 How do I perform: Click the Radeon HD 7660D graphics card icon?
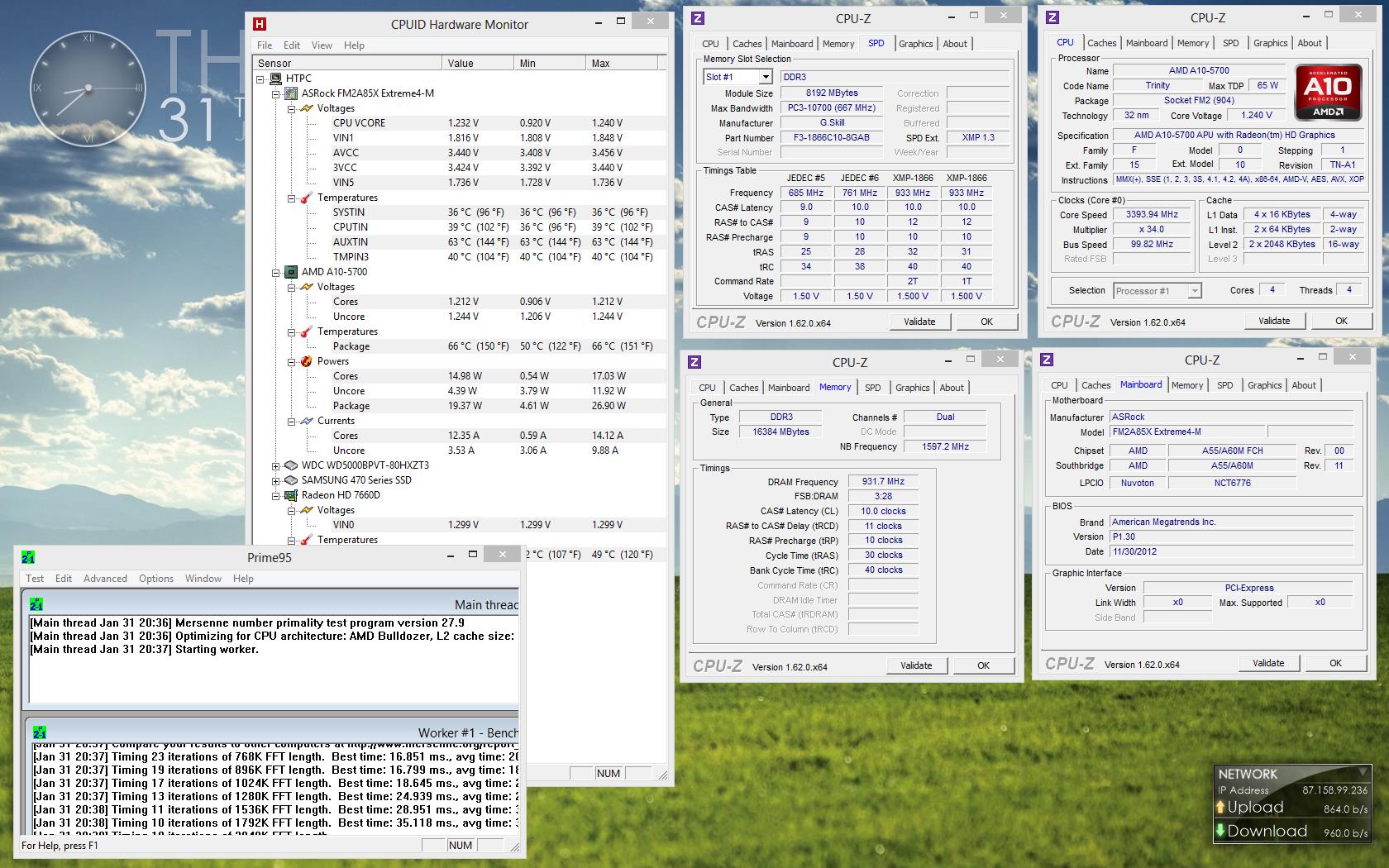point(291,495)
